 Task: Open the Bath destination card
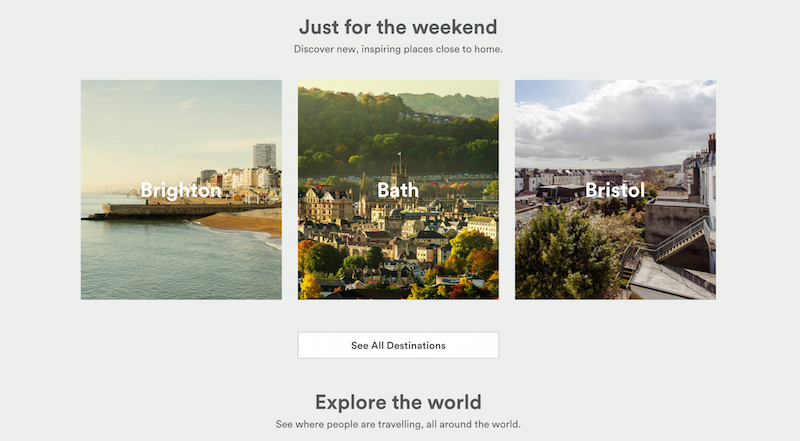398,189
